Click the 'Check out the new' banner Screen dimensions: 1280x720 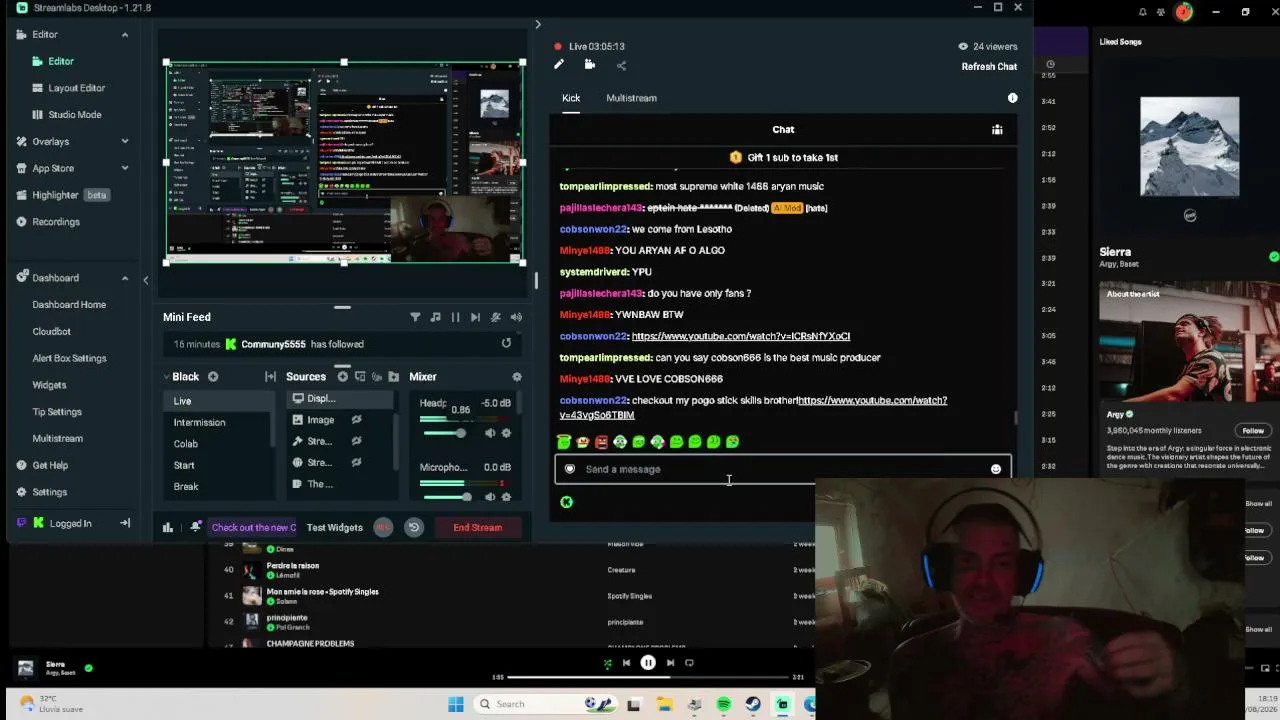(x=254, y=527)
